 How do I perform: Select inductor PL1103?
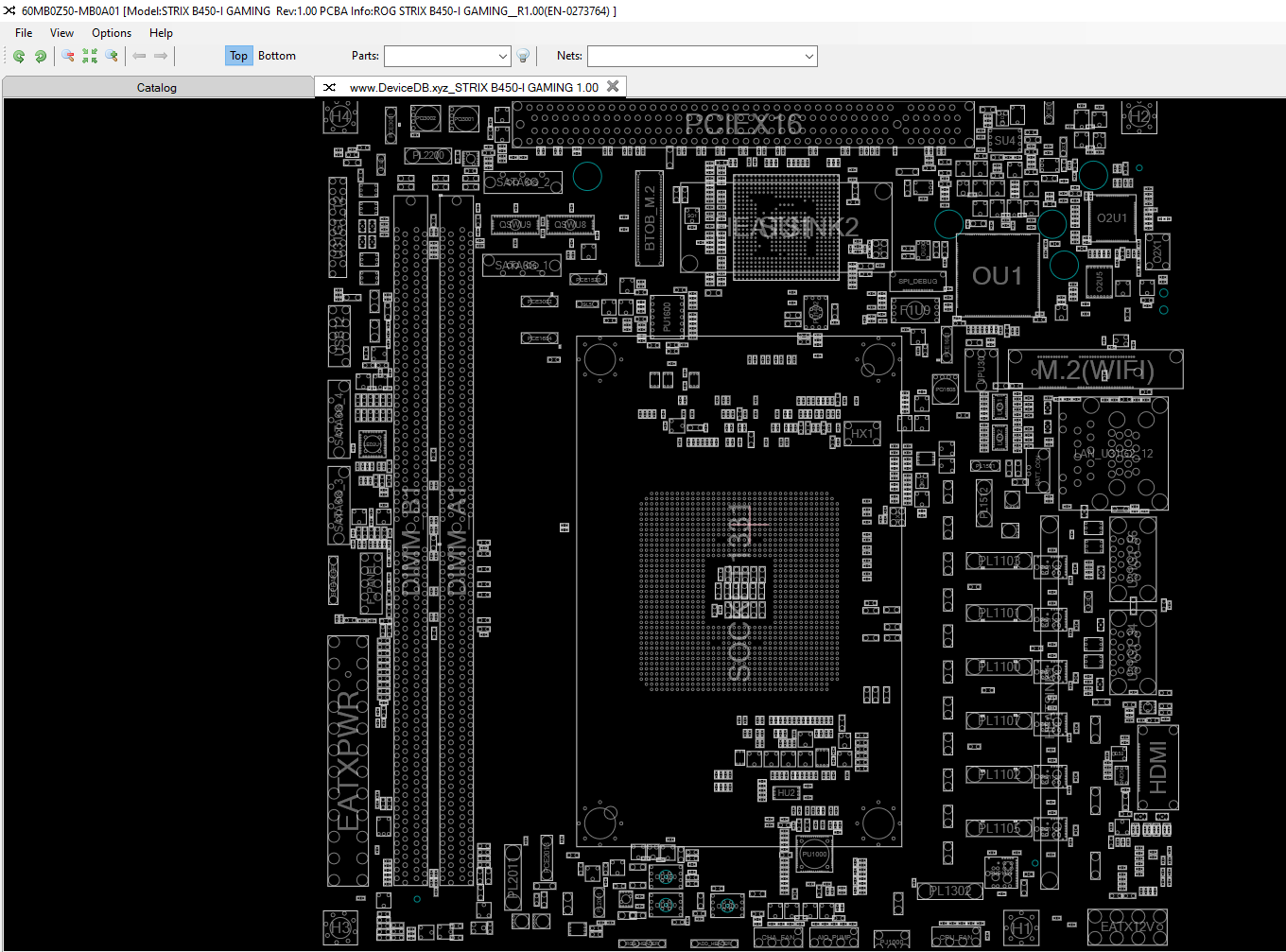[x=999, y=561]
